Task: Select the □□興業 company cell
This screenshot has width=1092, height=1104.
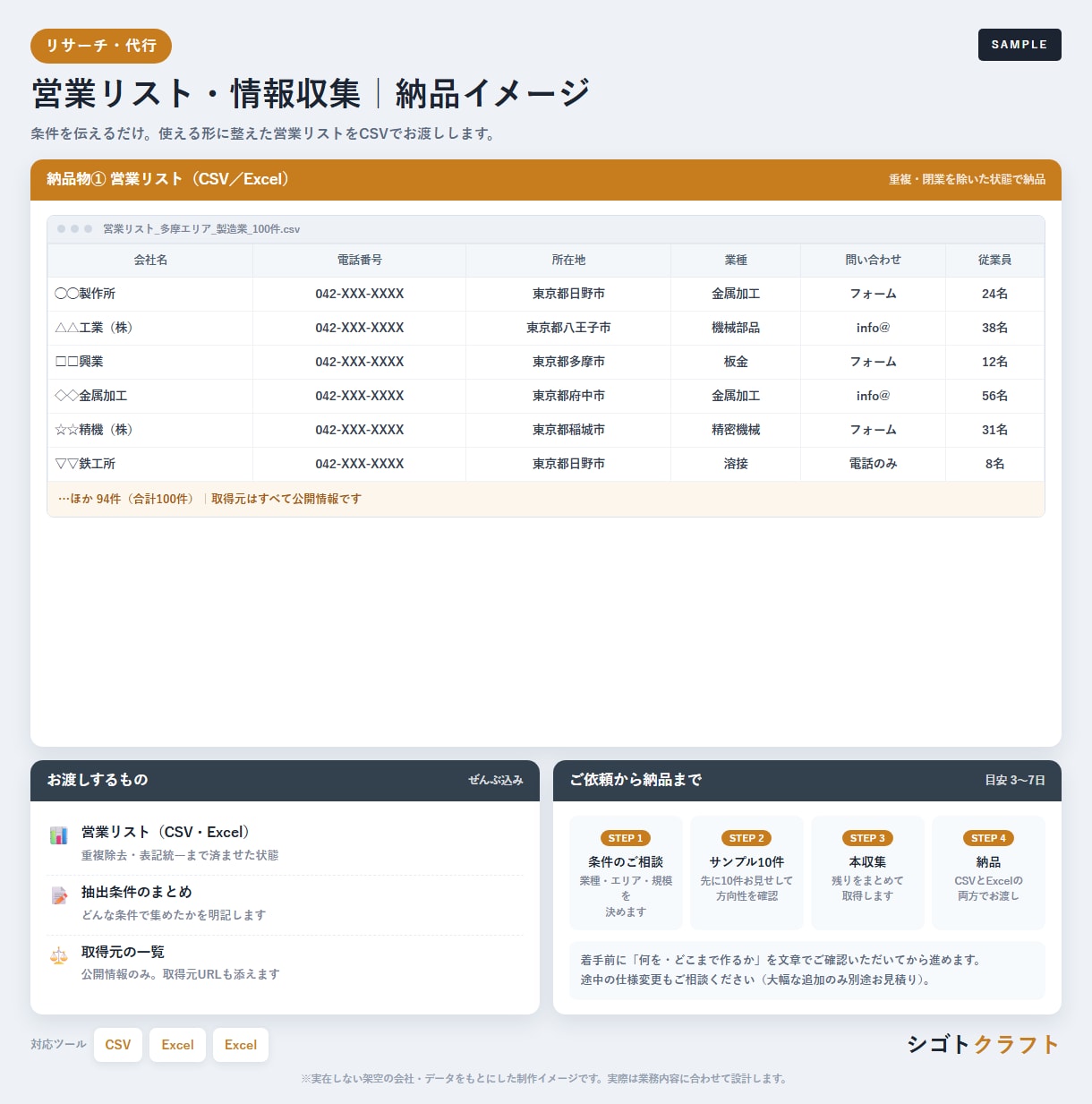Action: pos(150,362)
